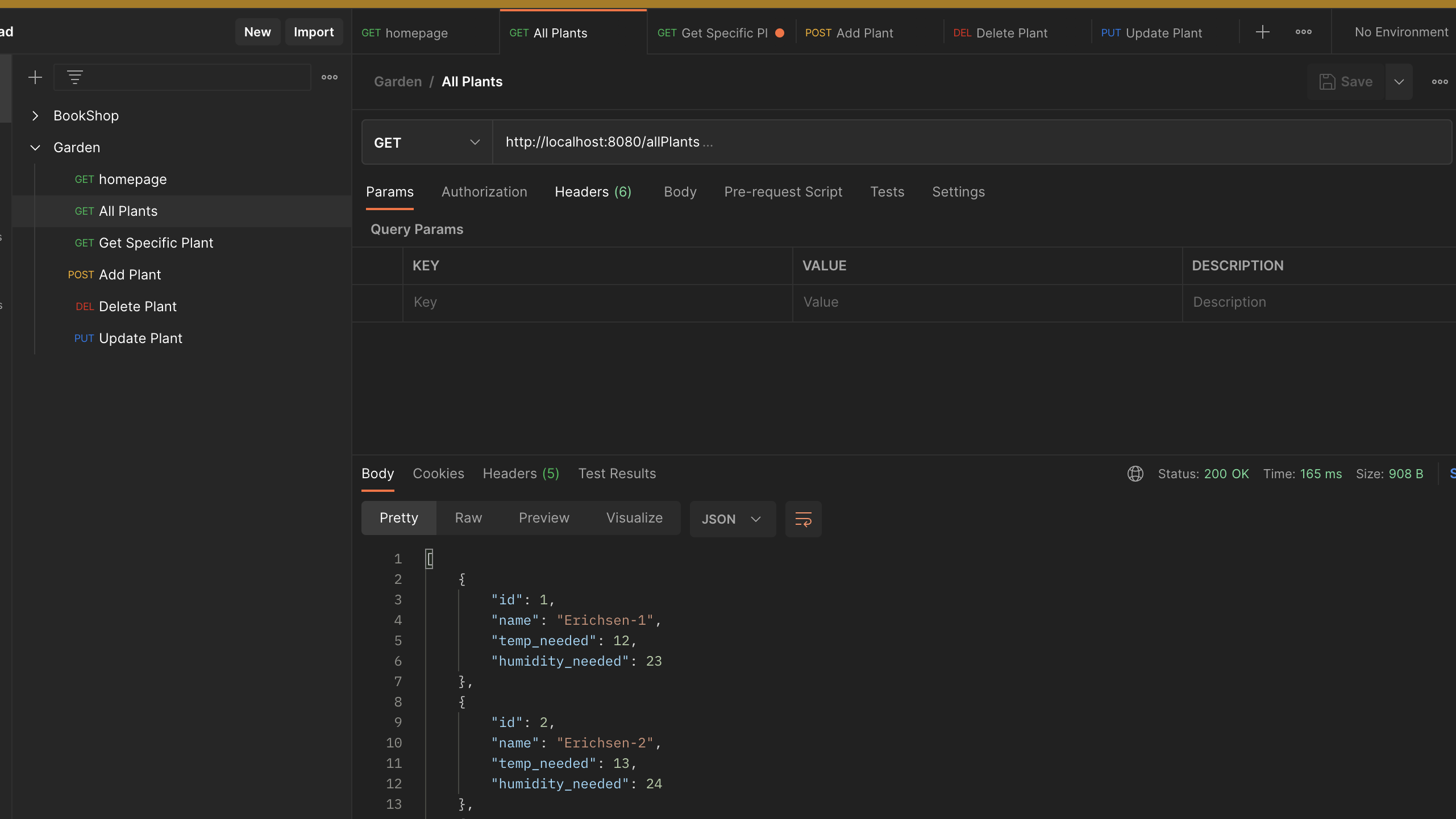Click the new collection plus icon
Screen dimensions: 1456x819
coord(34,76)
